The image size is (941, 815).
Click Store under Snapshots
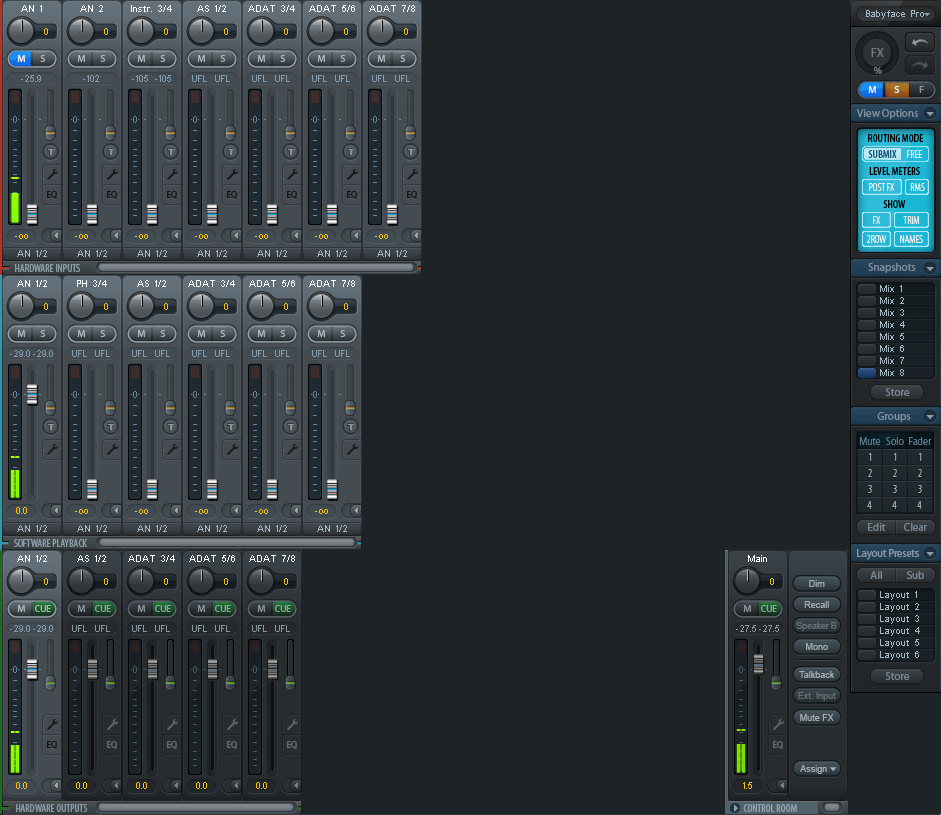coord(897,392)
